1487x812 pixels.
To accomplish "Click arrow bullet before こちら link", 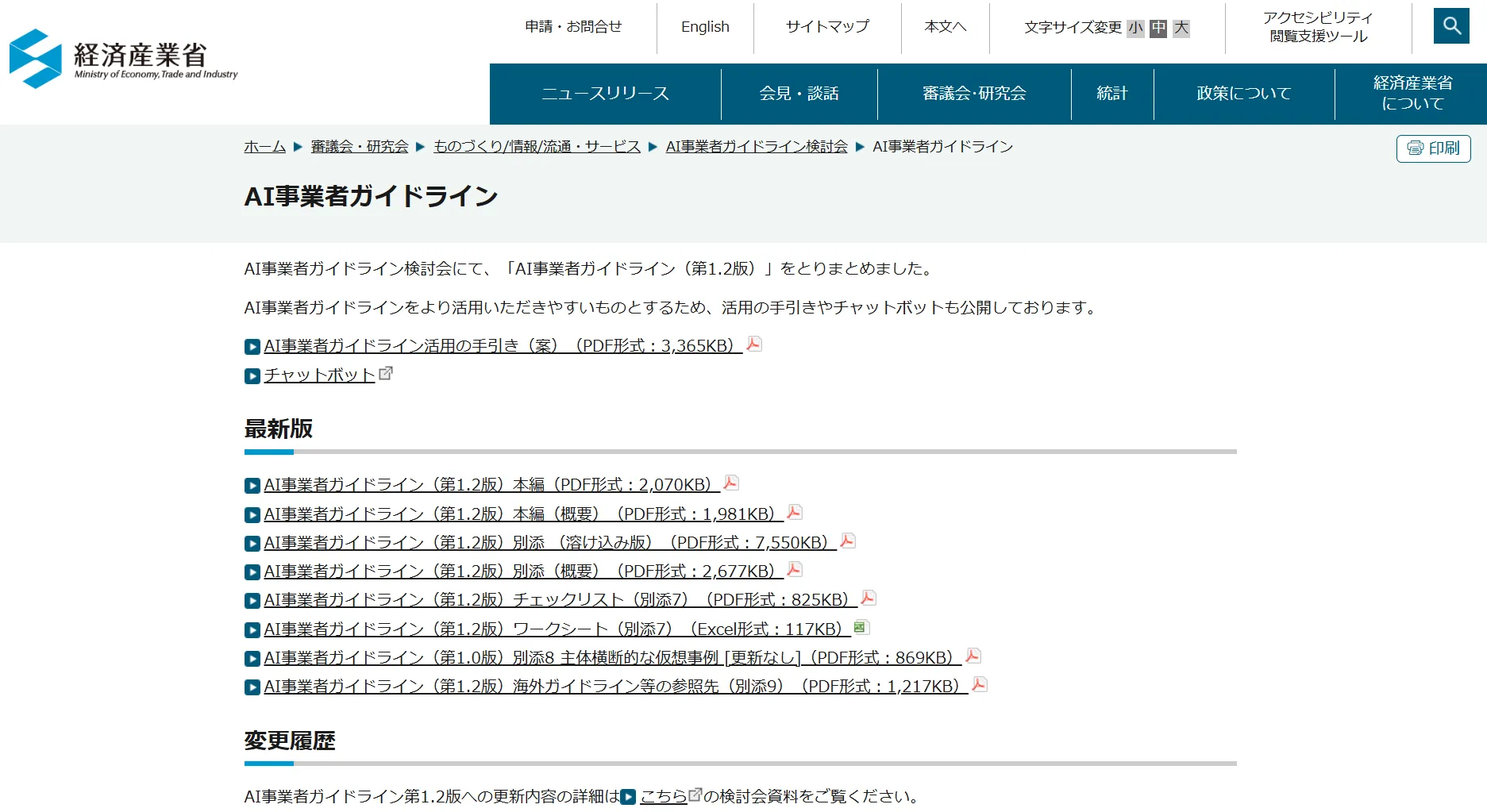I will click(628, 797).
